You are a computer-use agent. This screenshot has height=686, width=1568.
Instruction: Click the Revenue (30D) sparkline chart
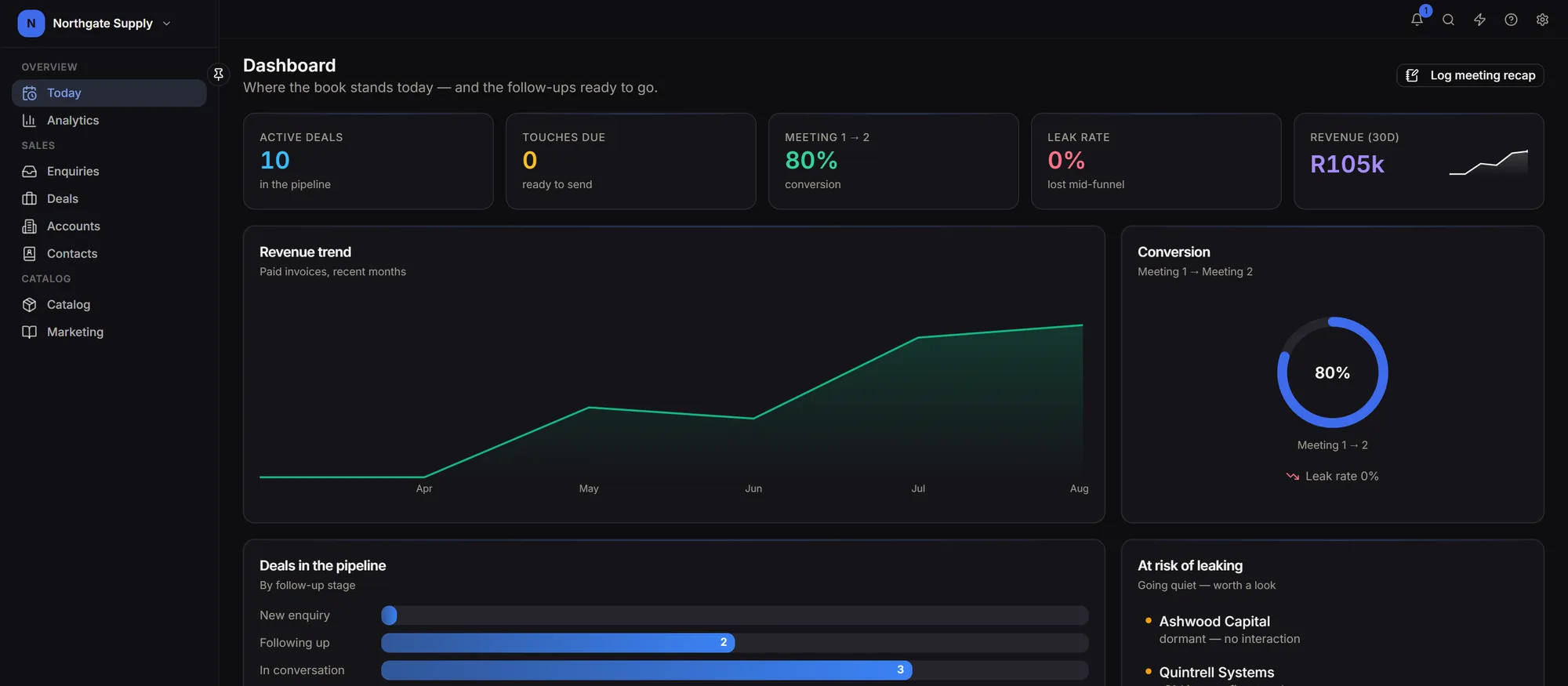click(1489, 163)
